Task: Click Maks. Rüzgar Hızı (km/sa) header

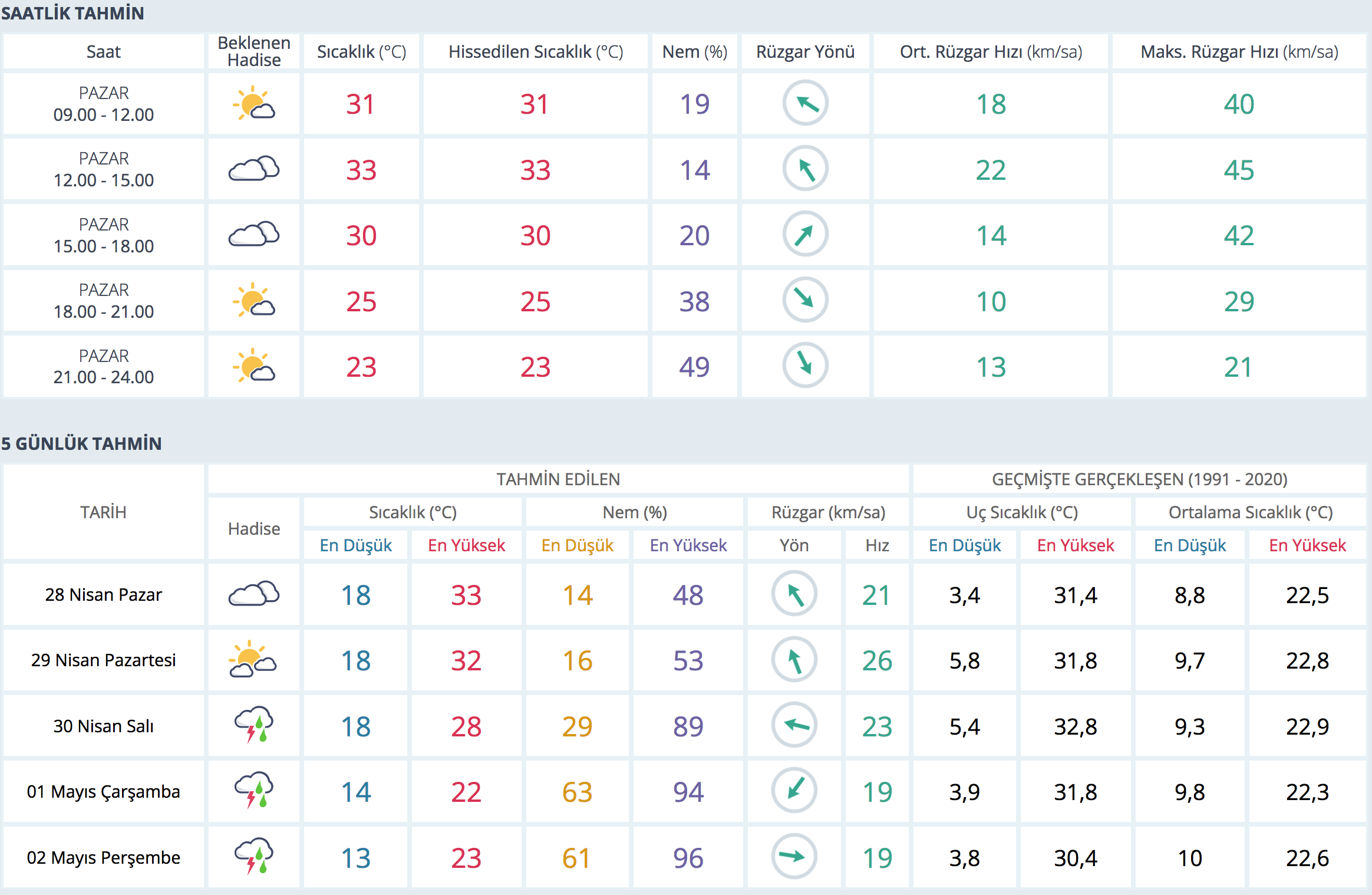Action: coord(1239,52)
